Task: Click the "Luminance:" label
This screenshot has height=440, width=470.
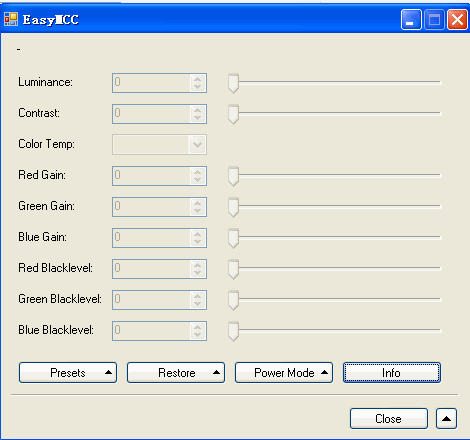Action: coord(45,82)
